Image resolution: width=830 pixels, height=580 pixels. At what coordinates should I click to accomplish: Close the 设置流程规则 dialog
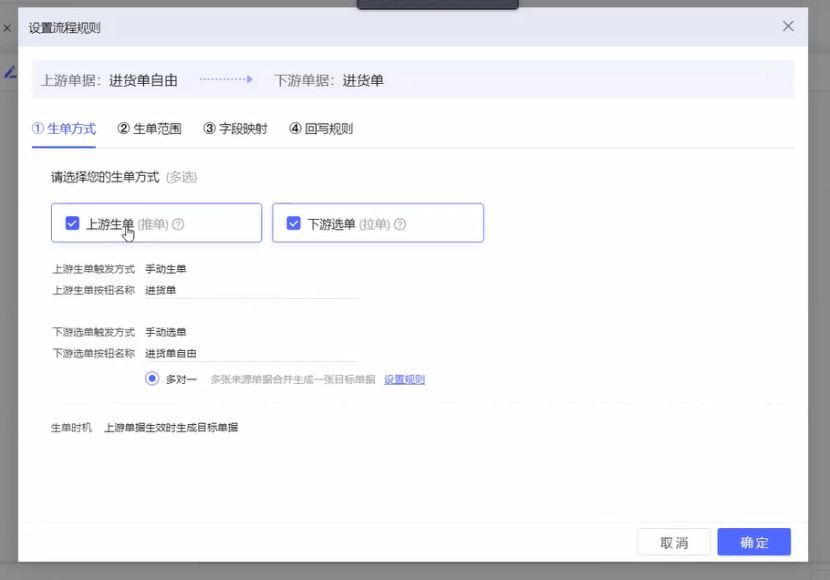[788, 27]
